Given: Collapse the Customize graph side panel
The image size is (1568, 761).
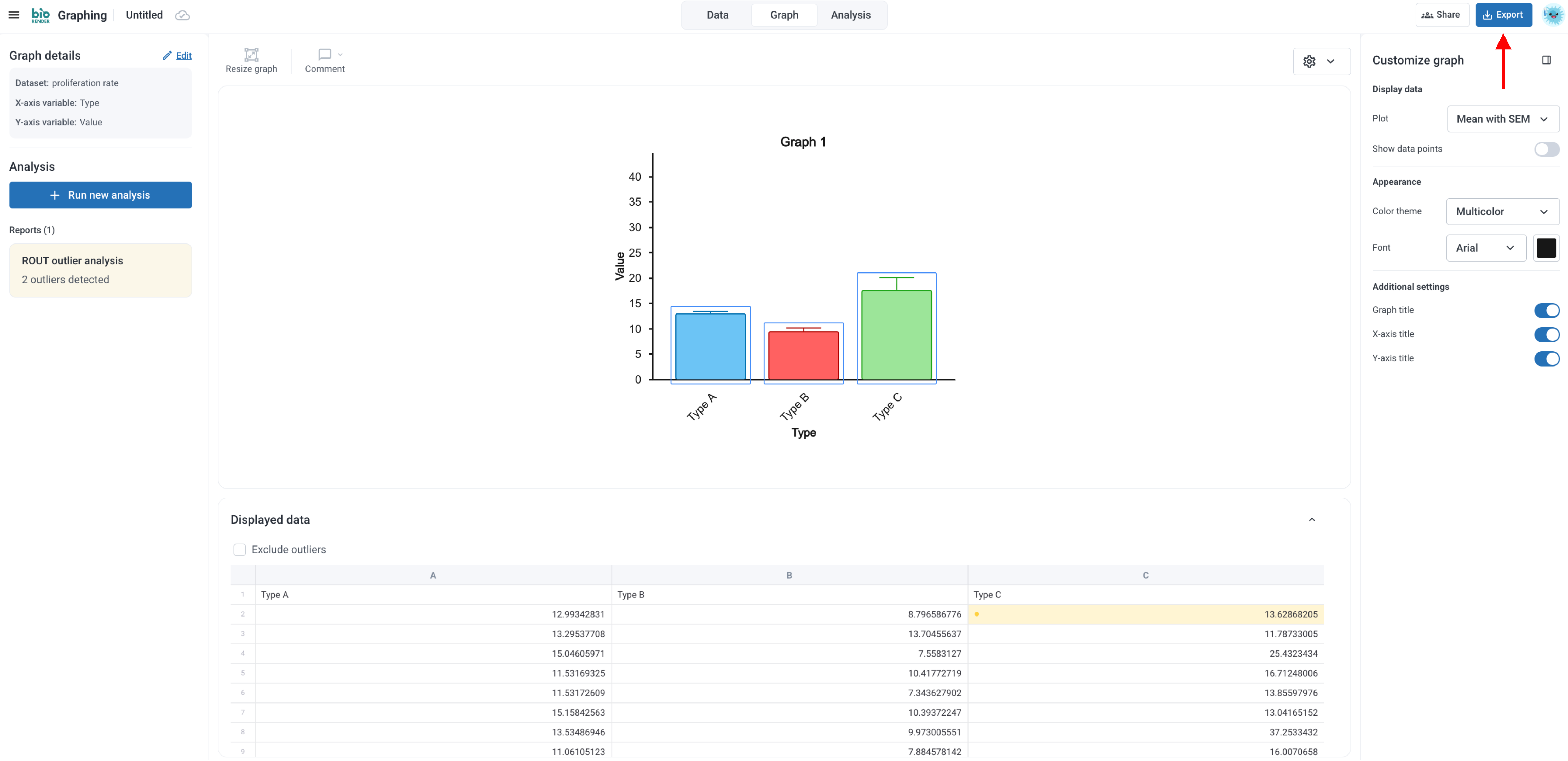Looking at the screenshot, I should pos(1546,60).
